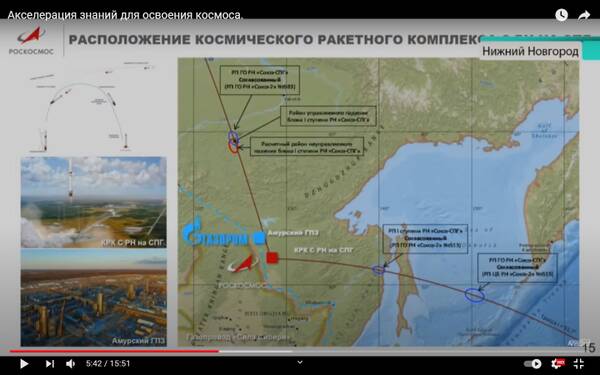Click the Роскосмос logo on the map
600x375 pixels.
(x=243, y=272)
